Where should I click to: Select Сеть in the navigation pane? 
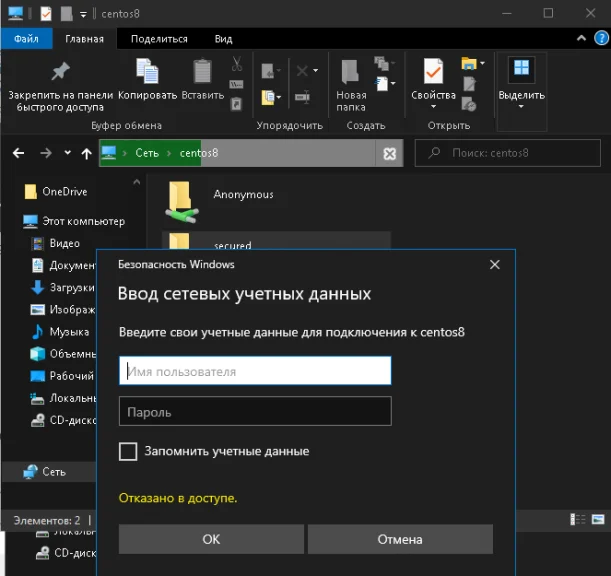54,471
